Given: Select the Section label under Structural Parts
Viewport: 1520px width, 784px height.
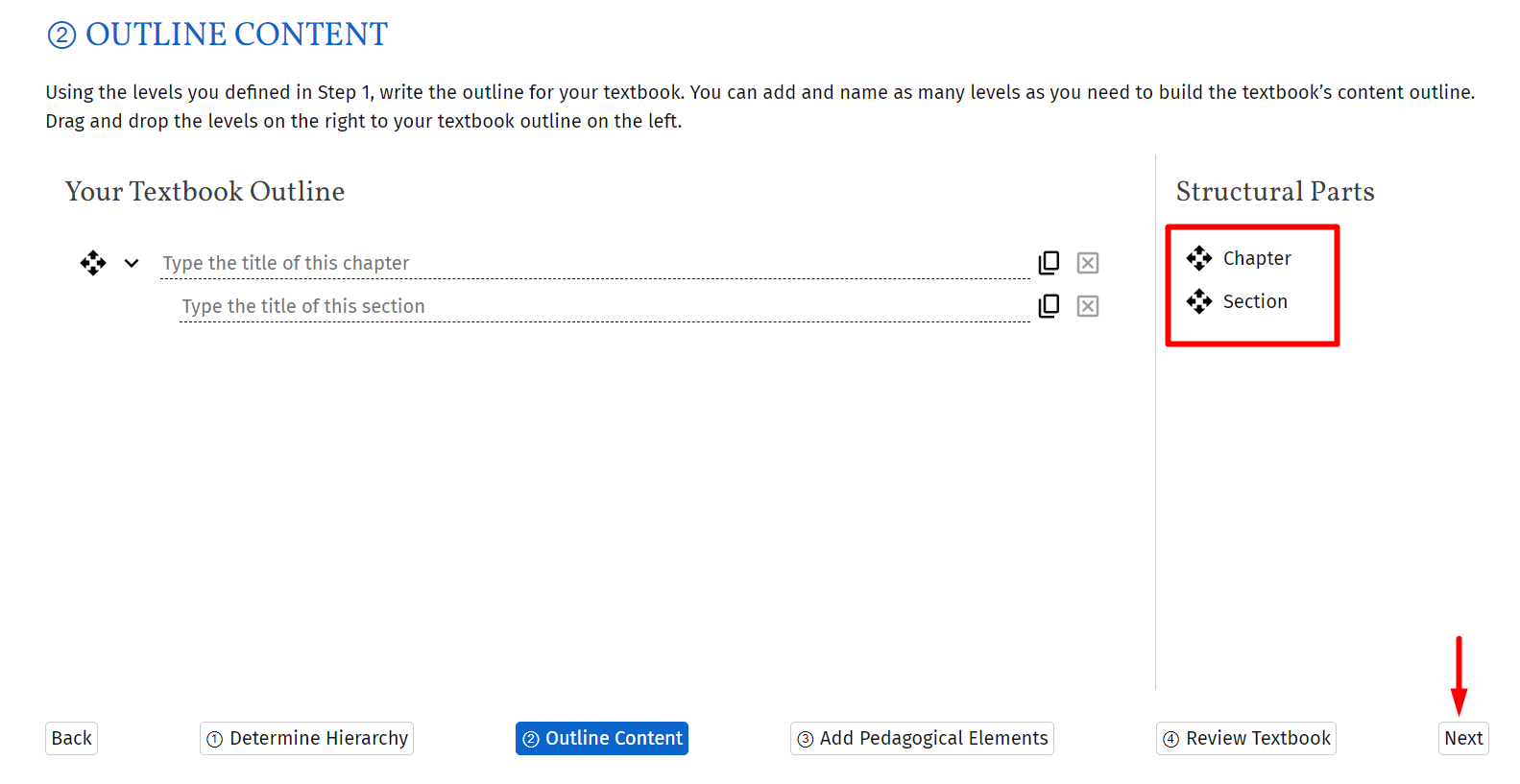Looking at the screenshot, I should 1254,301.
